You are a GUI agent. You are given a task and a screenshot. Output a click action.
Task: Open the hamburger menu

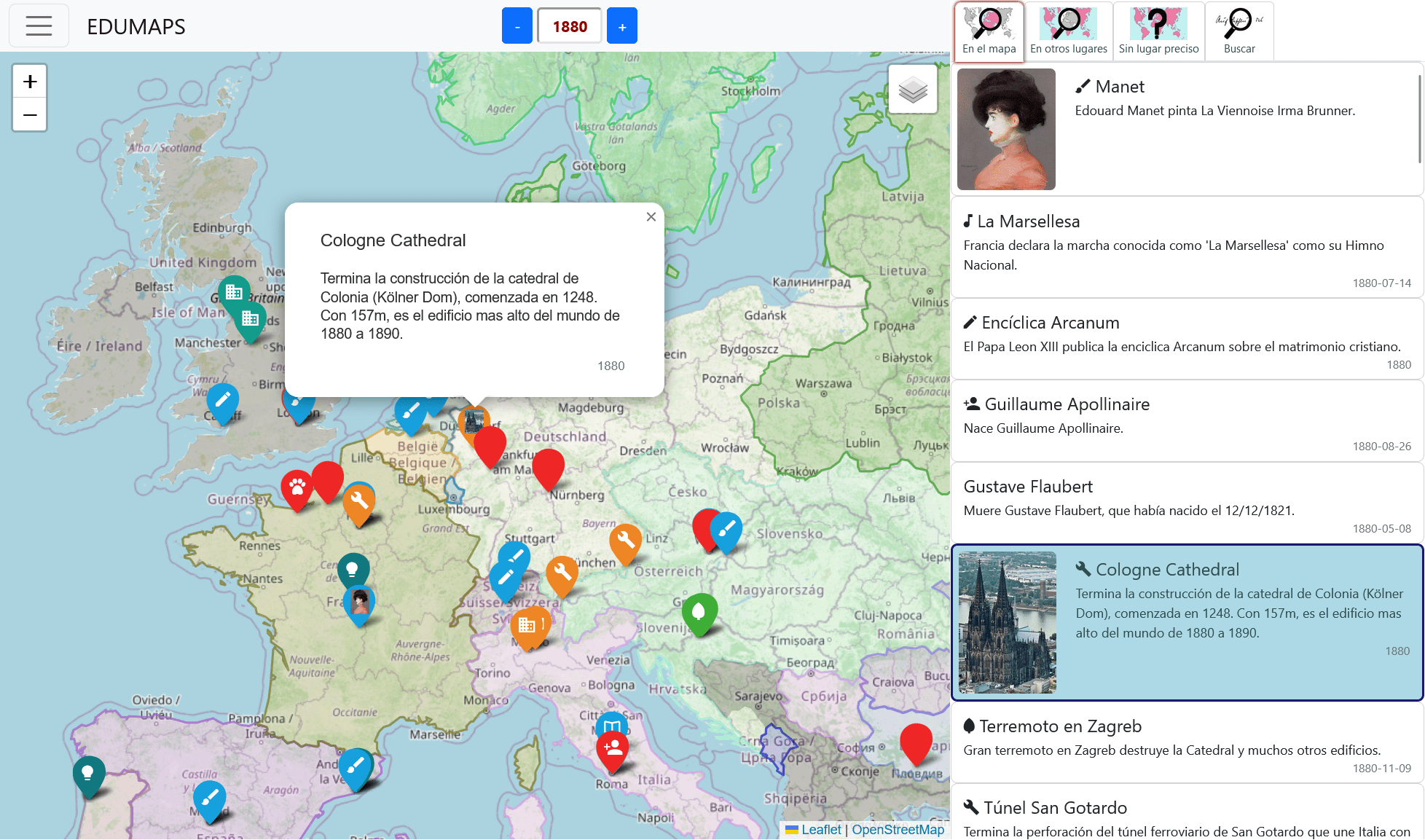39,26
